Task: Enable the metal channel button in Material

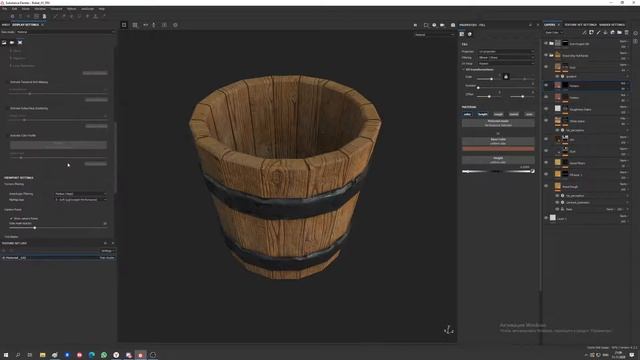Action: [514, 114]
